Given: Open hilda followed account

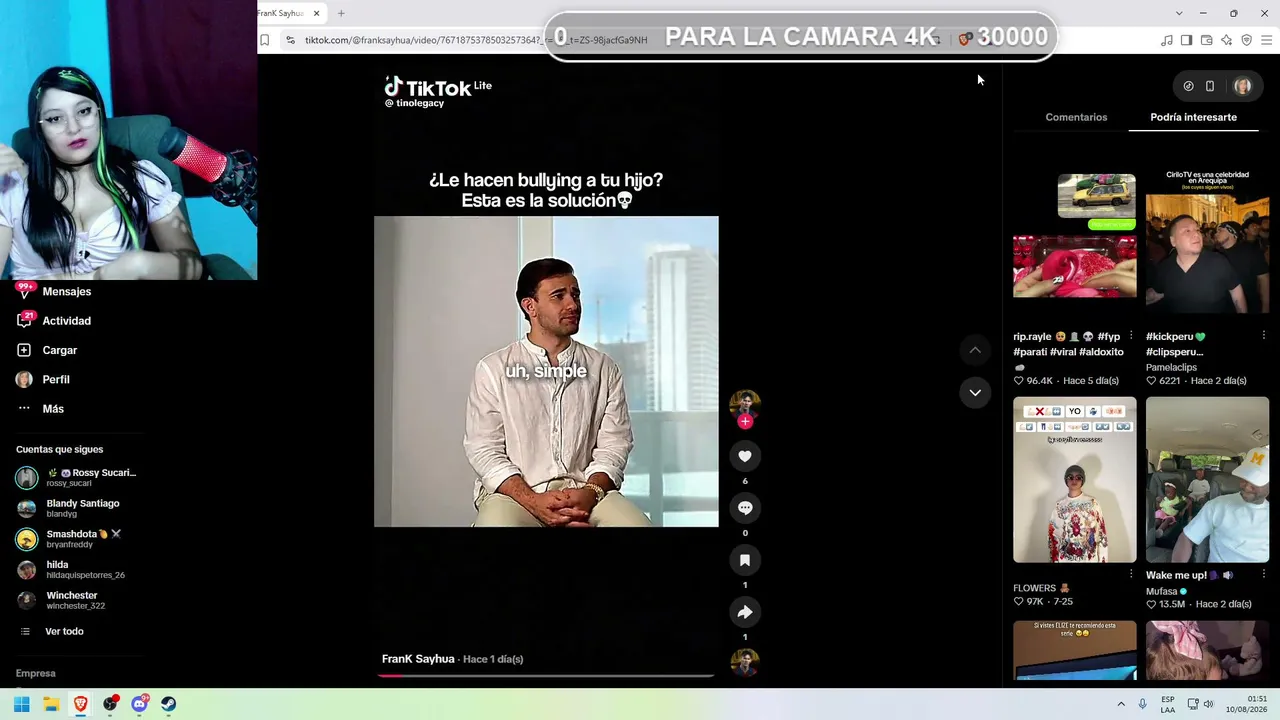Looking at the screenshot, I should (71, 569).
